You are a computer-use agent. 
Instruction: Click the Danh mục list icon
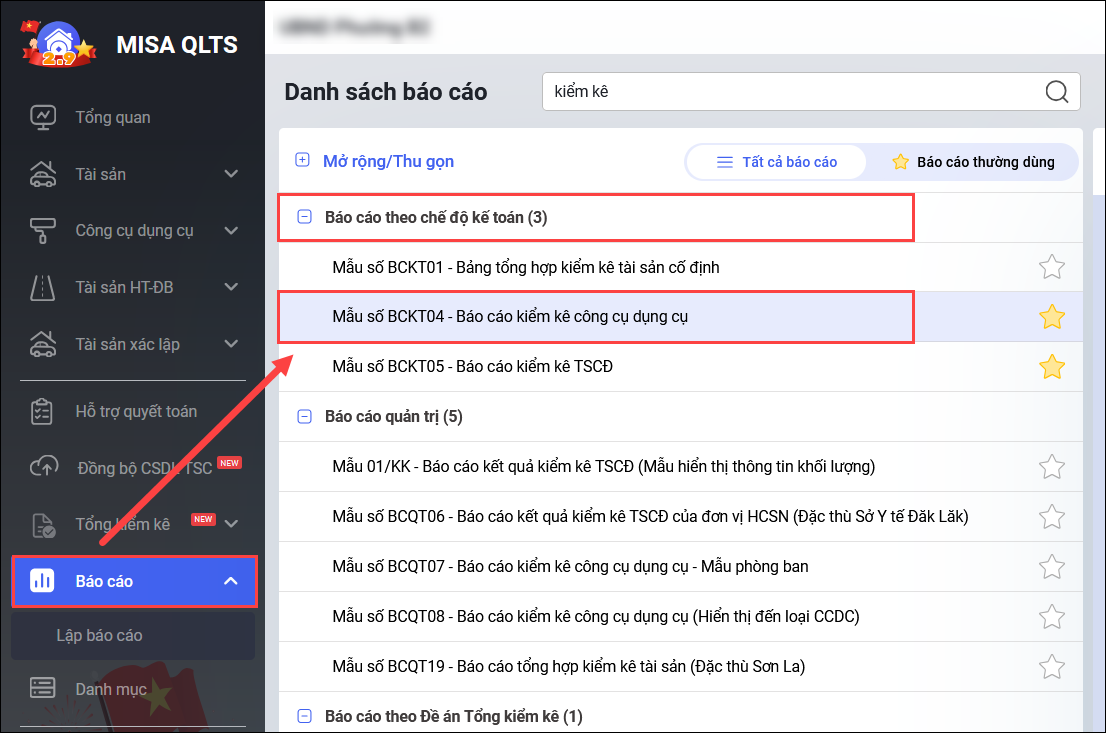click(x=42, y=688)
